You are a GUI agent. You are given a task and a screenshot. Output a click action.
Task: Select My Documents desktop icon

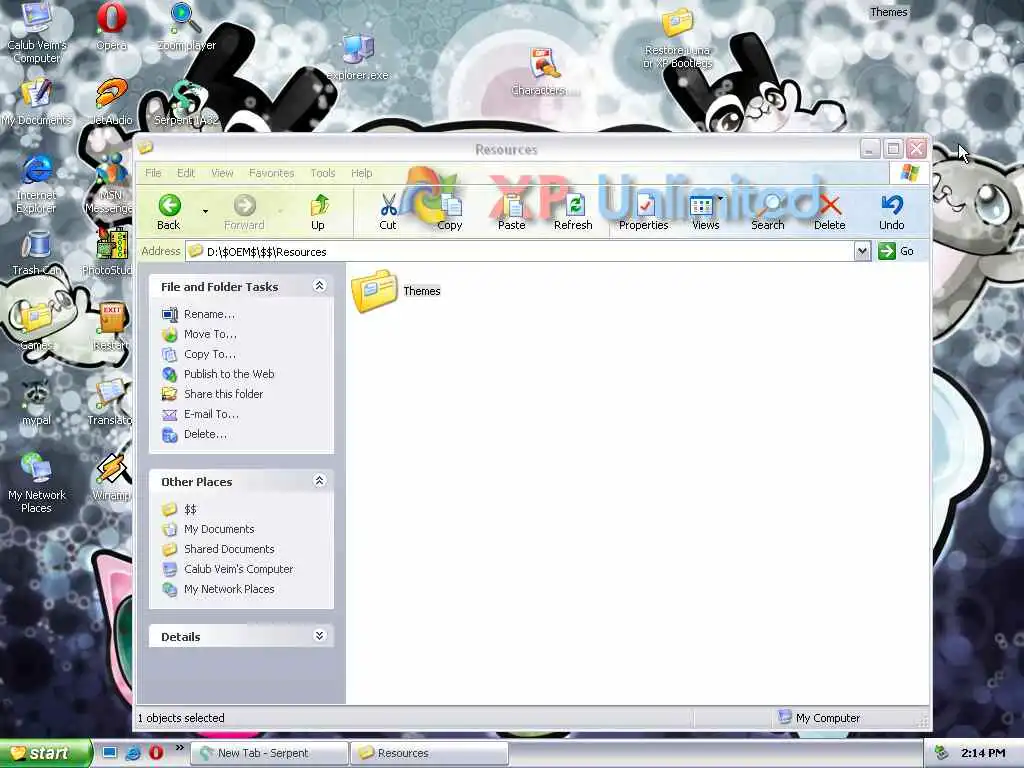[37, 102]
